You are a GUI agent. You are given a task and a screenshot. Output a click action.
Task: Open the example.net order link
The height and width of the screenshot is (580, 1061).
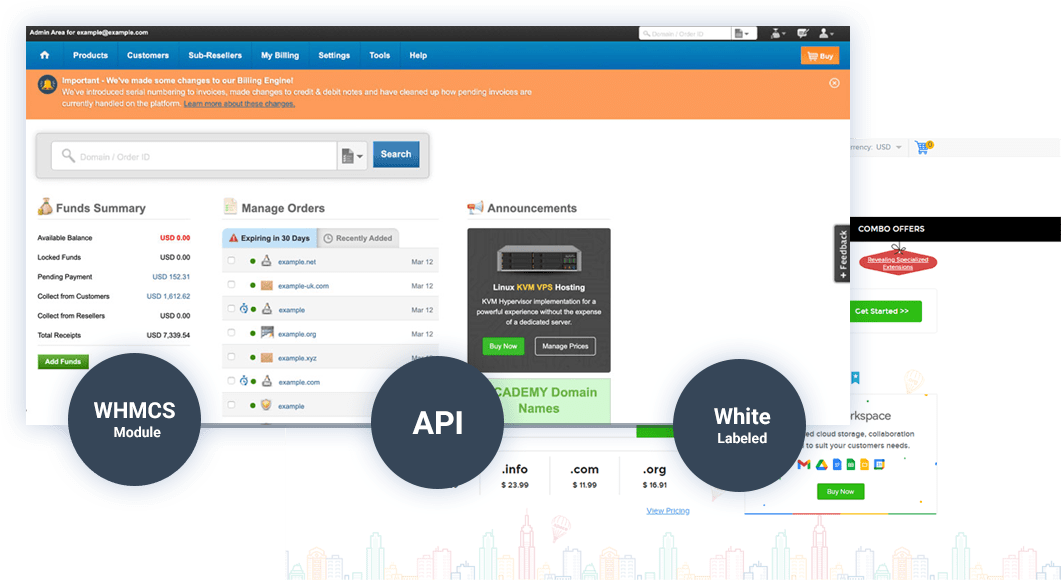click(x=297, y=262)
